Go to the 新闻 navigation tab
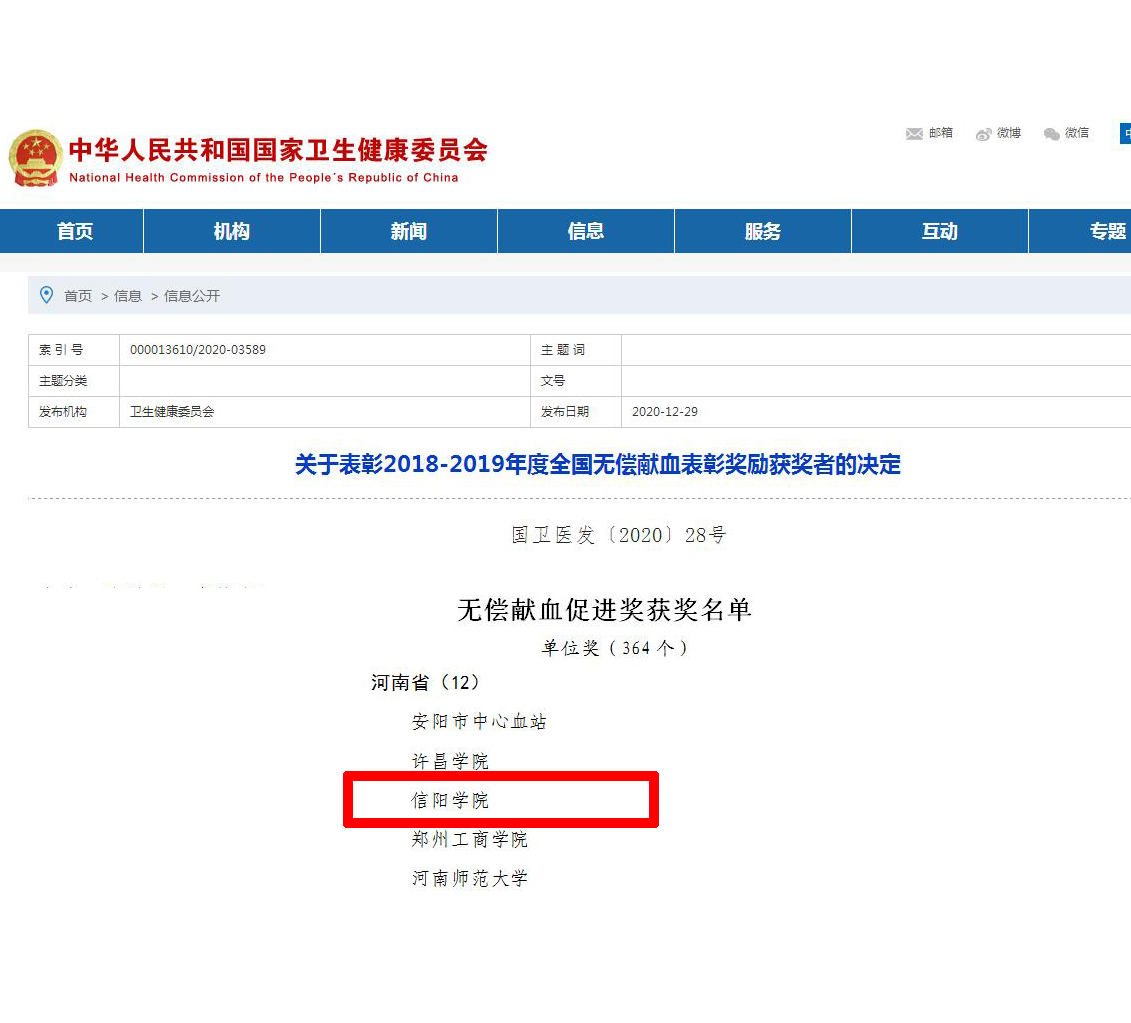Image resolution: width=1131 pixels, height=1023 pixels. coord(408,231)
